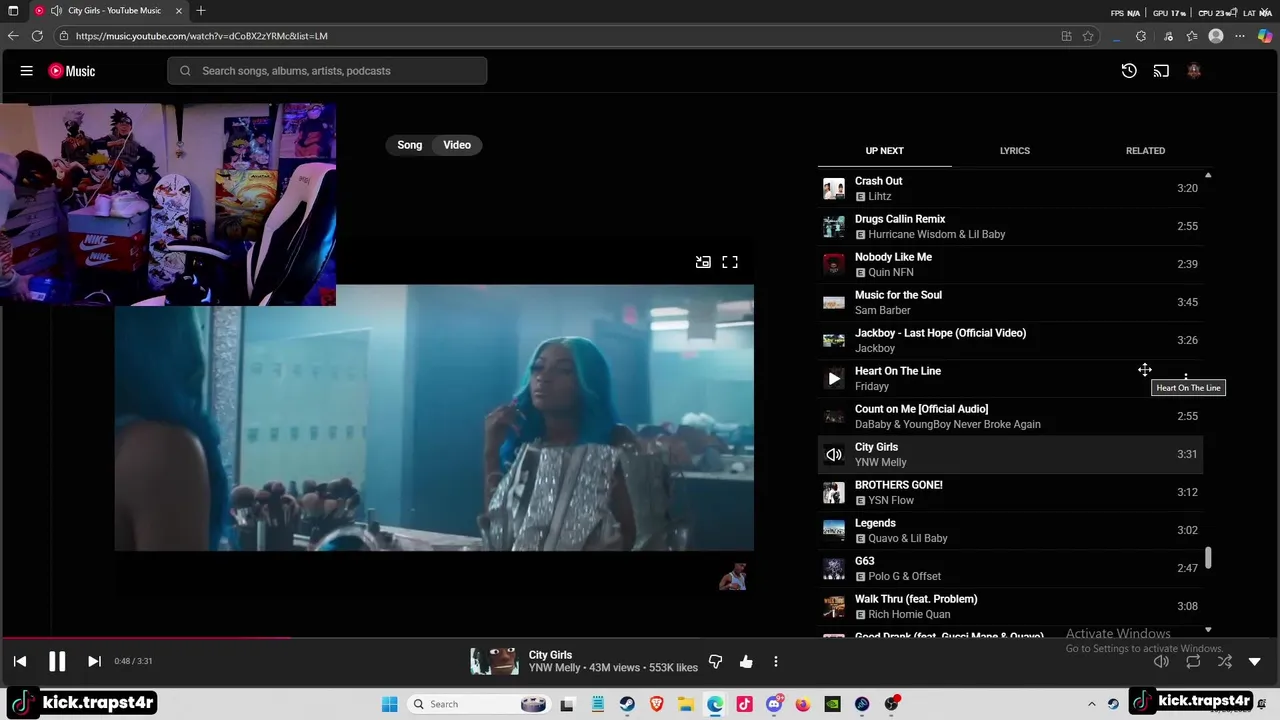Open the video miniplayer icon
The width and height of the screenshot is (1280, 720).
(x=703, y=262)
